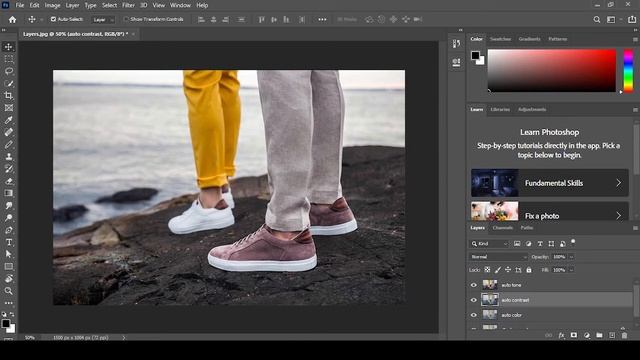Viewport: 640px width, 360px height.
Task: Select the Path Selection arrow tool
Action: [8, 254]
